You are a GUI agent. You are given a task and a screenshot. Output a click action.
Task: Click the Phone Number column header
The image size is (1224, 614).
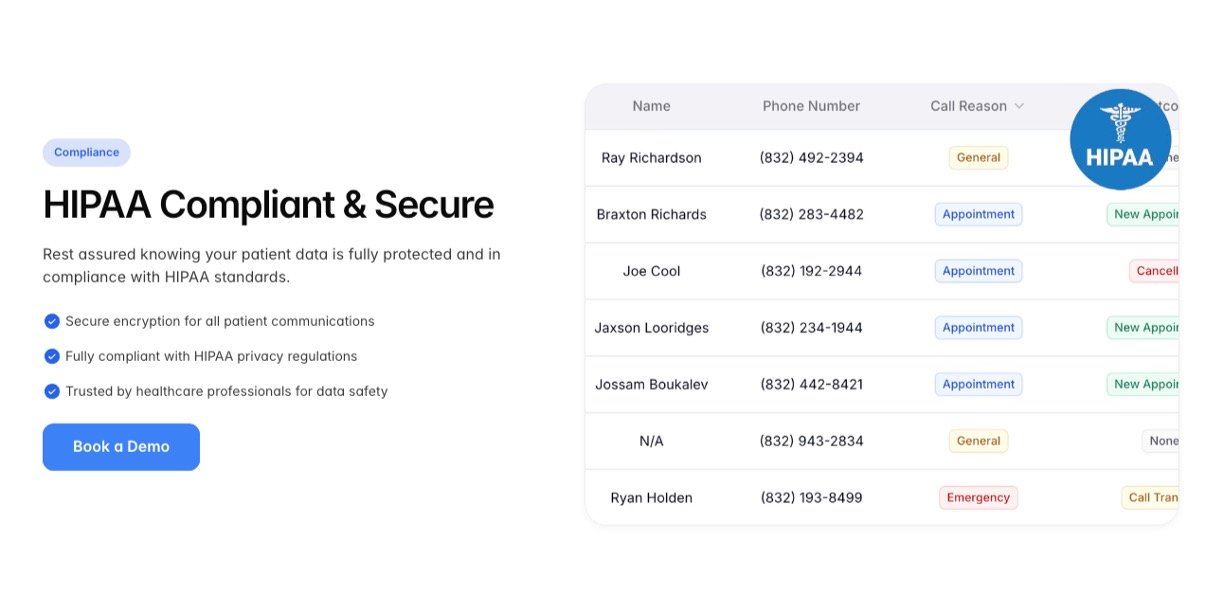tap(811, 106)
